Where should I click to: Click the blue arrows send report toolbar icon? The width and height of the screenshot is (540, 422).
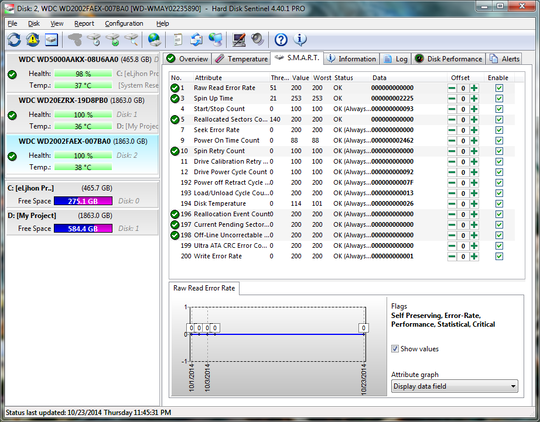pyautogui.click(x=196, y=40)
